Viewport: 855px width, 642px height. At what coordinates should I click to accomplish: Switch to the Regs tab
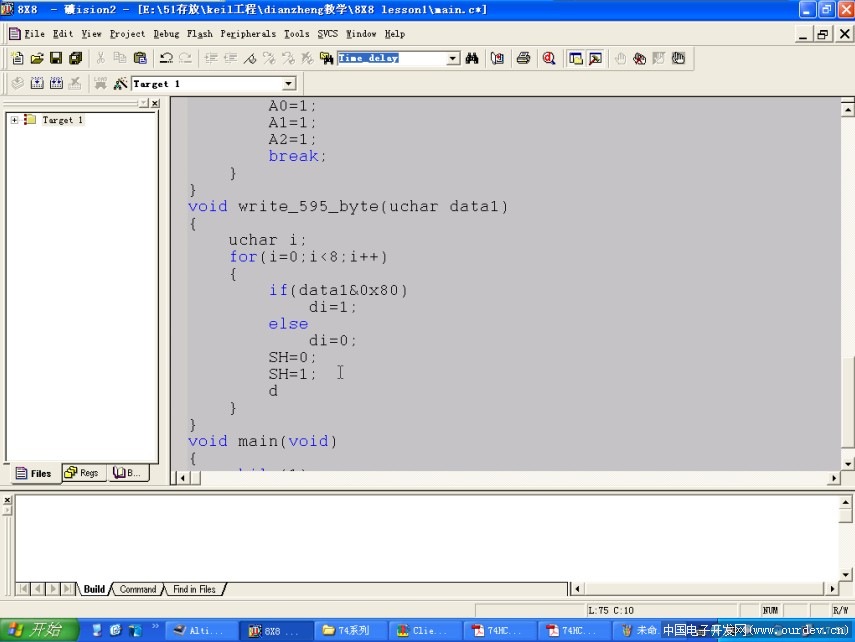82,473
